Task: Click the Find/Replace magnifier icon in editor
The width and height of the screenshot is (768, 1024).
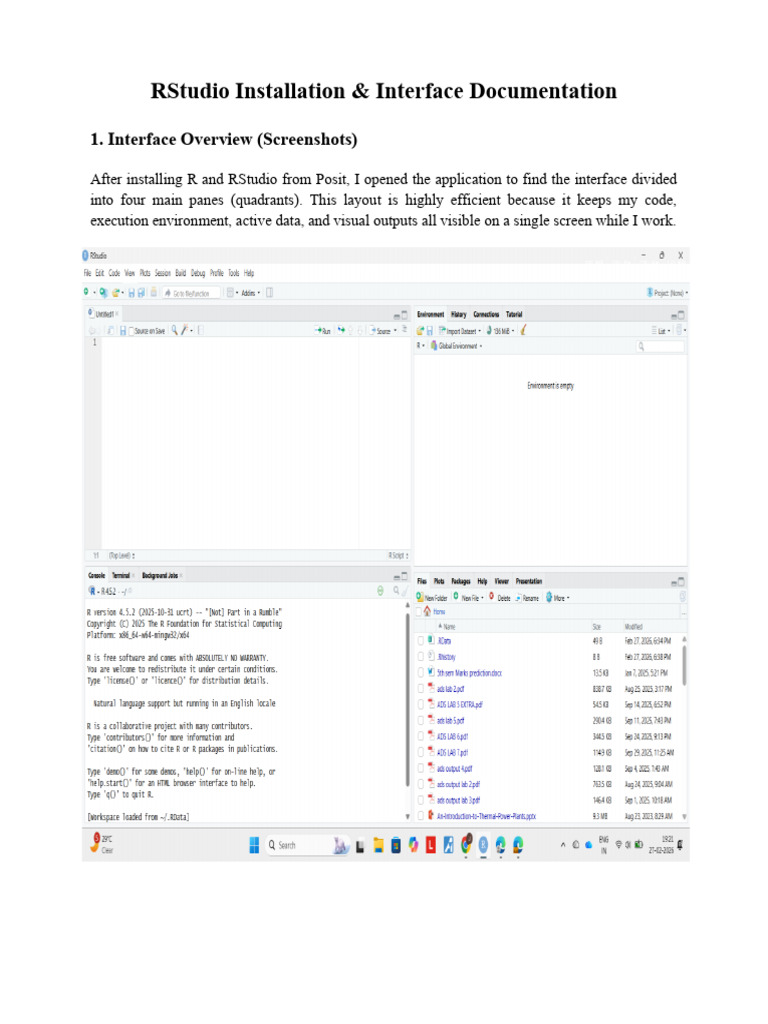Action: click(174, 330)
